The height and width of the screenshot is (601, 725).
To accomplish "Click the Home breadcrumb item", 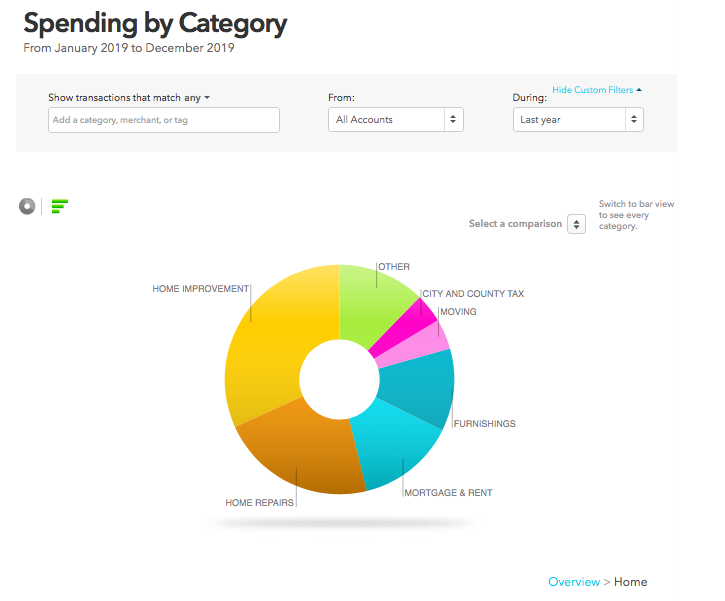I will tap(630, 582).
